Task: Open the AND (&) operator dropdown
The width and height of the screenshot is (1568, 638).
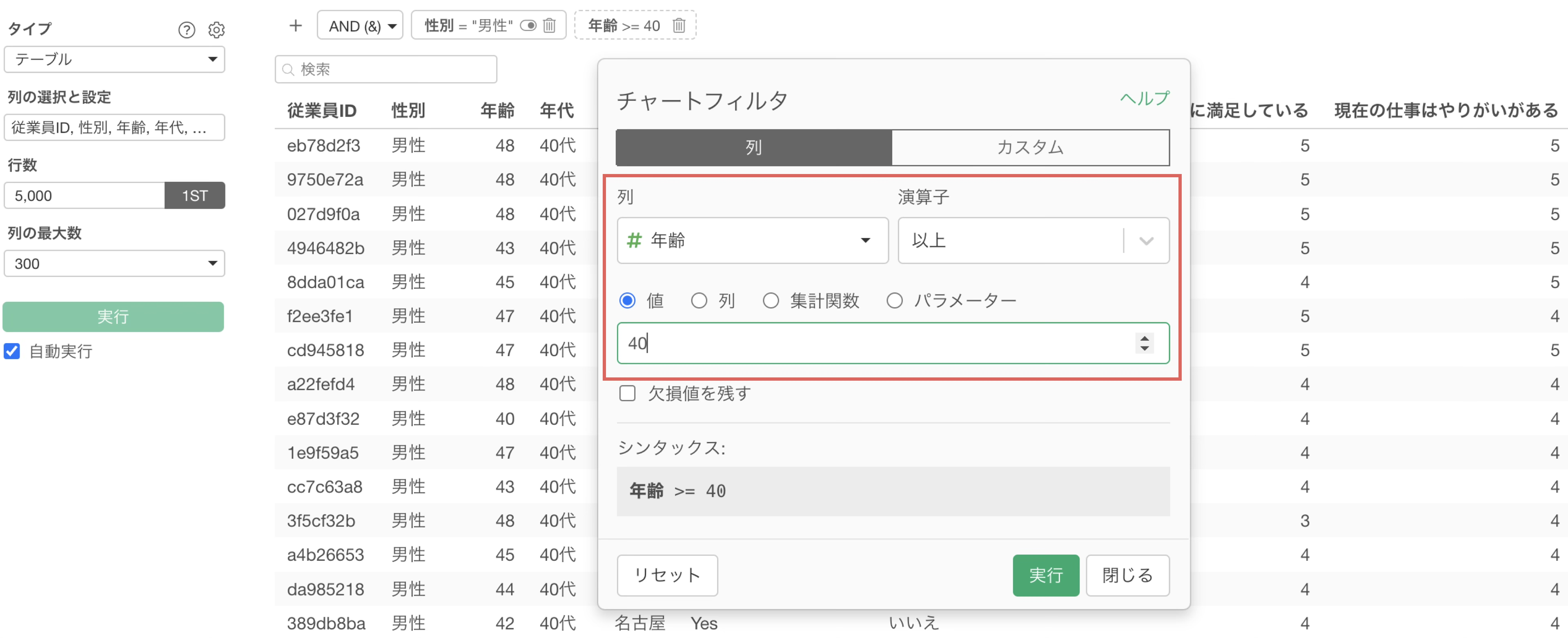Action: point(360,26)
